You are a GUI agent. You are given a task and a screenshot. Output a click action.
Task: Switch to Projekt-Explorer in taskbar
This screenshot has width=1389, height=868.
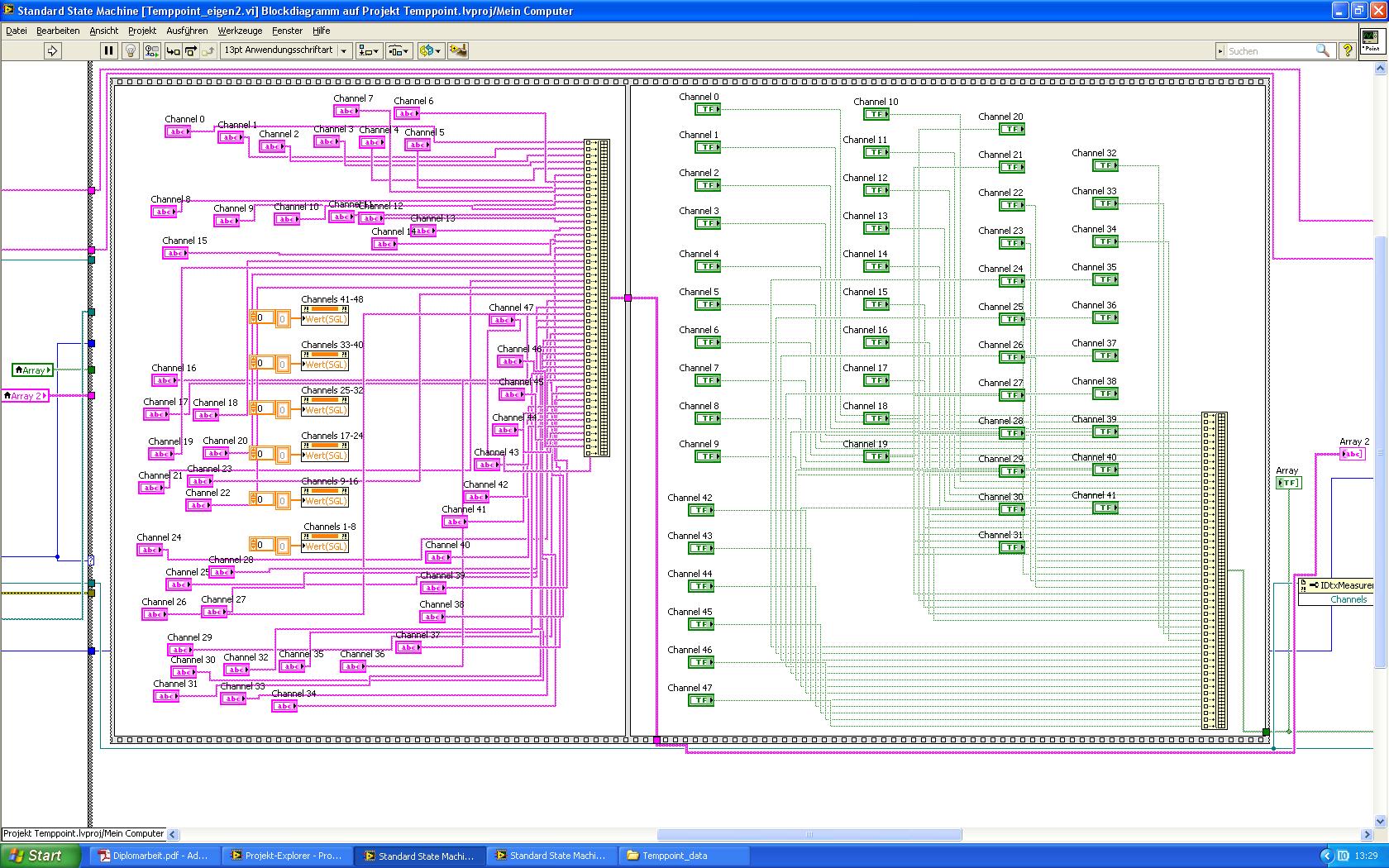pyautogui.click(x=286, y=856)
